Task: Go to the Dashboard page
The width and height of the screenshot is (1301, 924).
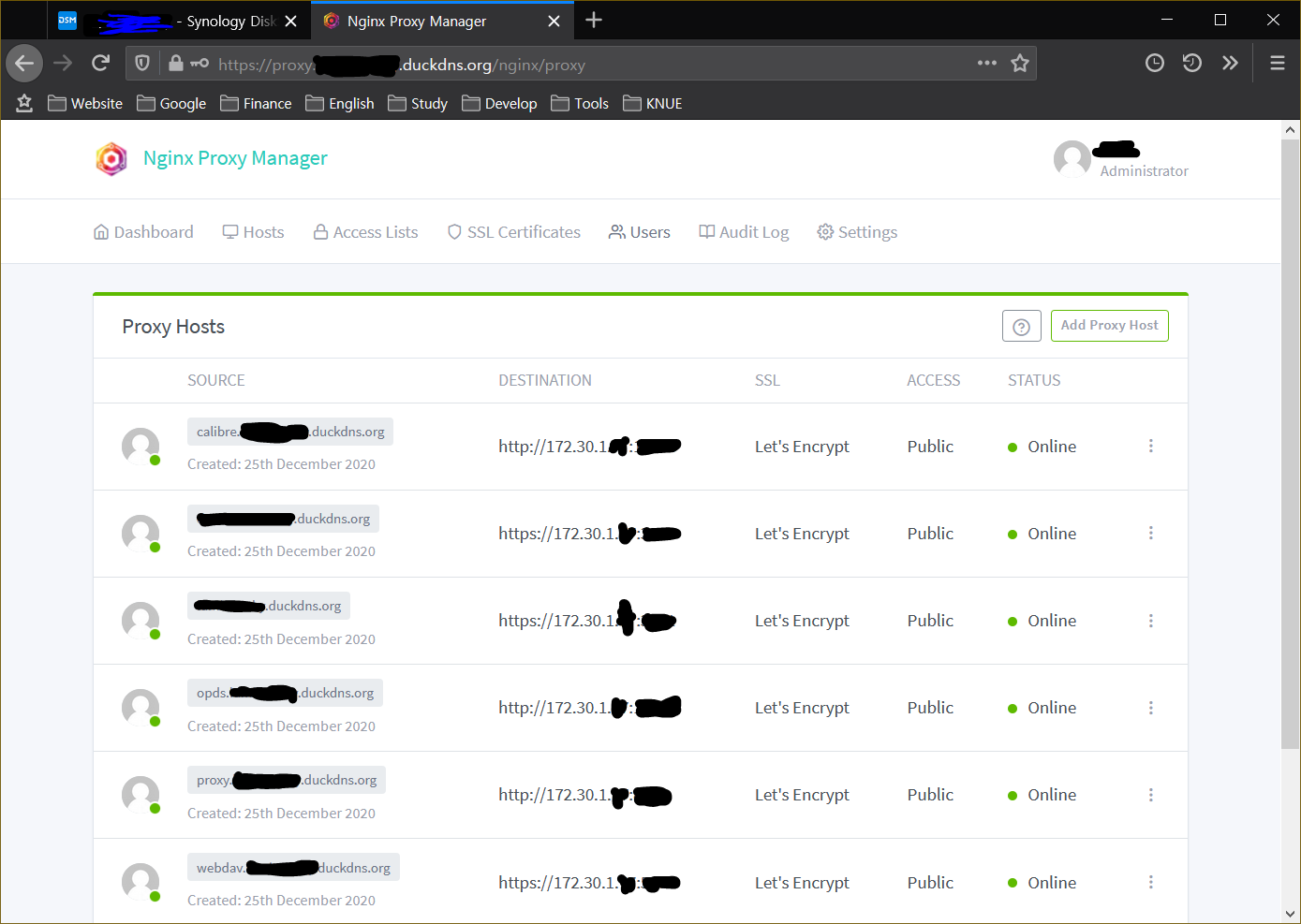Action: (x=143, y=232)
